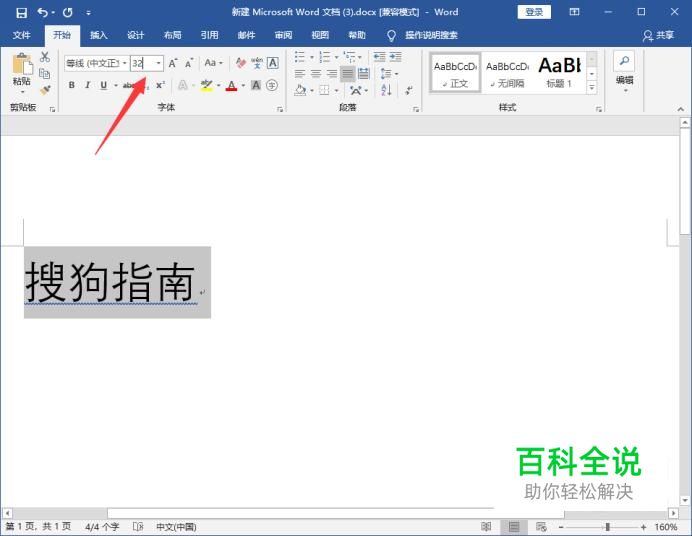The width and height of the screenshot is (692, 536).
Task: Expand the numbering list dropdown arrow
Action: coord(336,57)
